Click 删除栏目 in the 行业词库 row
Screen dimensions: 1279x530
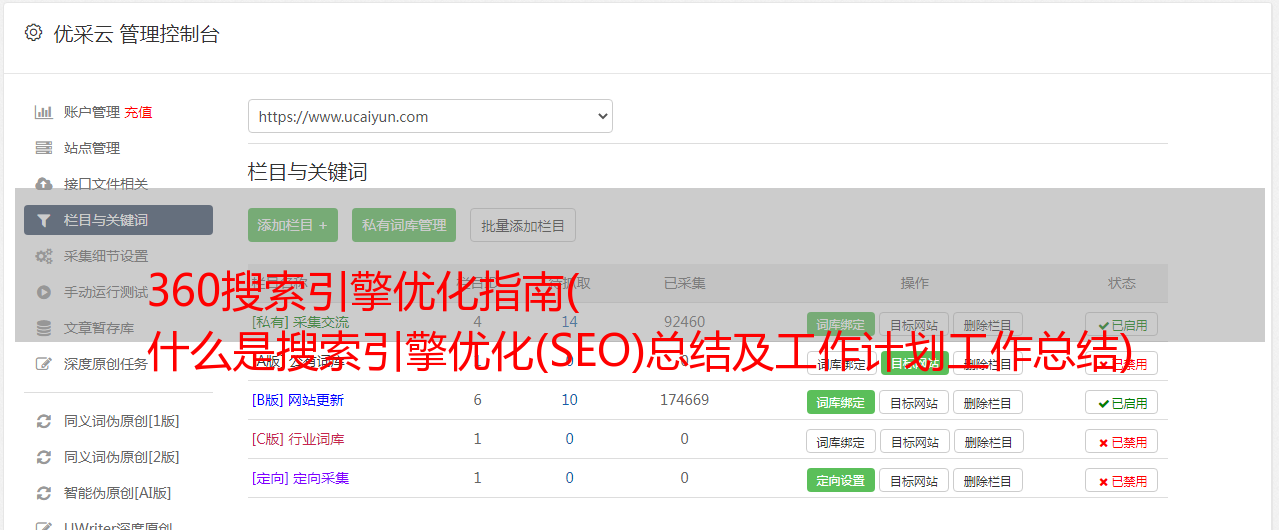988,442
